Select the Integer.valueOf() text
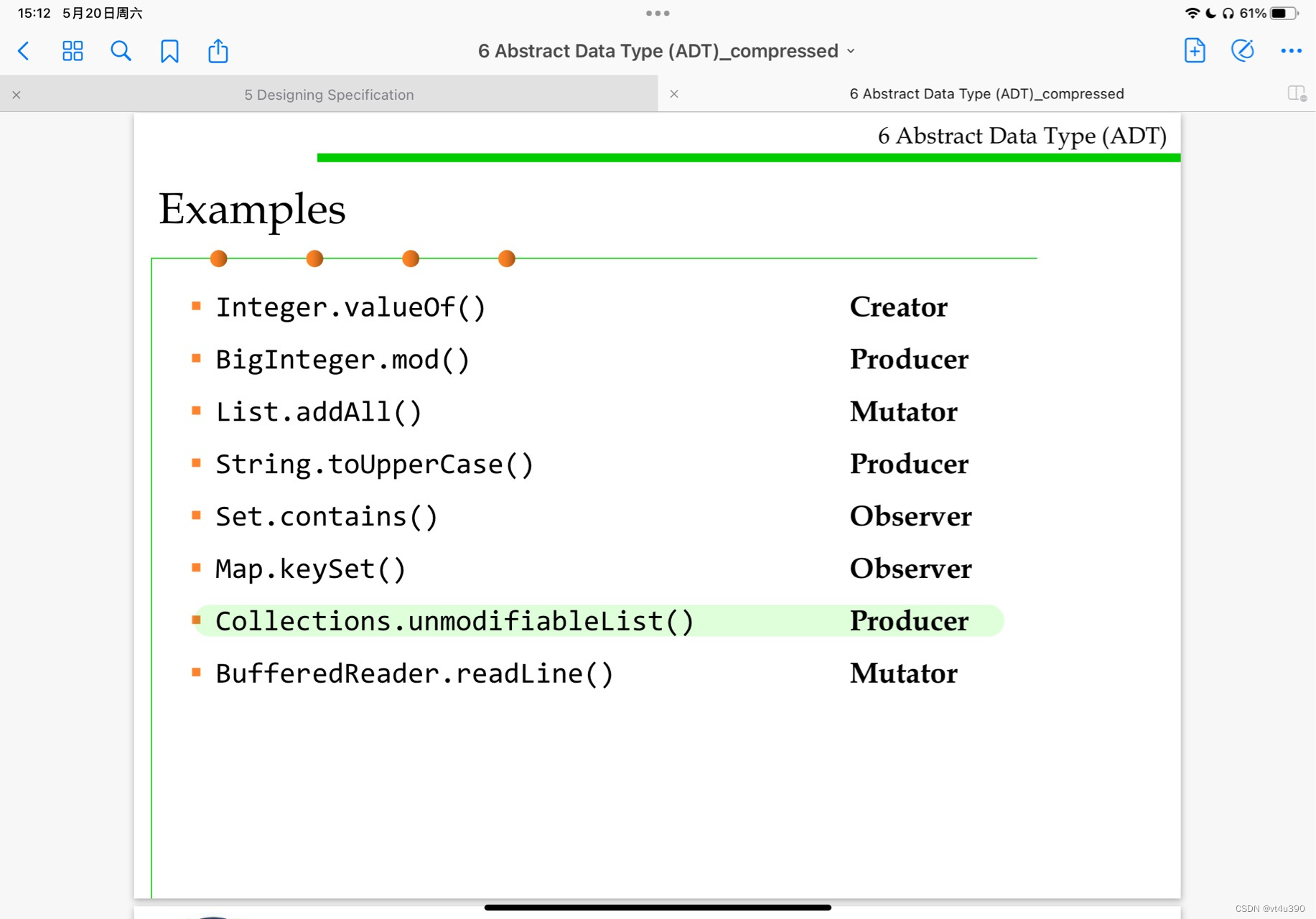The width and height of the screenshot is (1316, 919). 351,307
